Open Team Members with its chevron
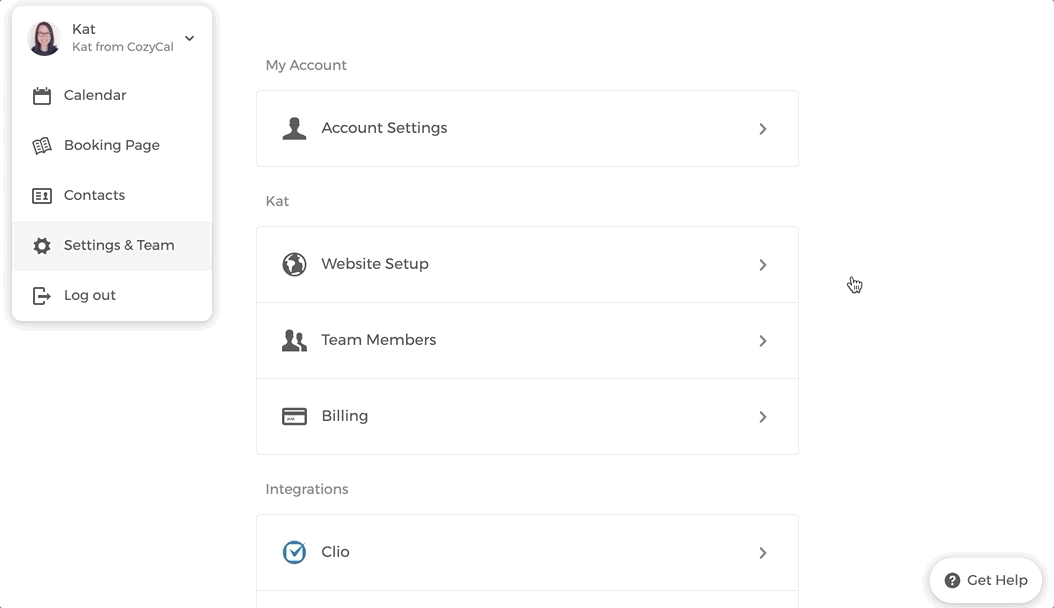The image size is (1054, 608). click(763, 341)
